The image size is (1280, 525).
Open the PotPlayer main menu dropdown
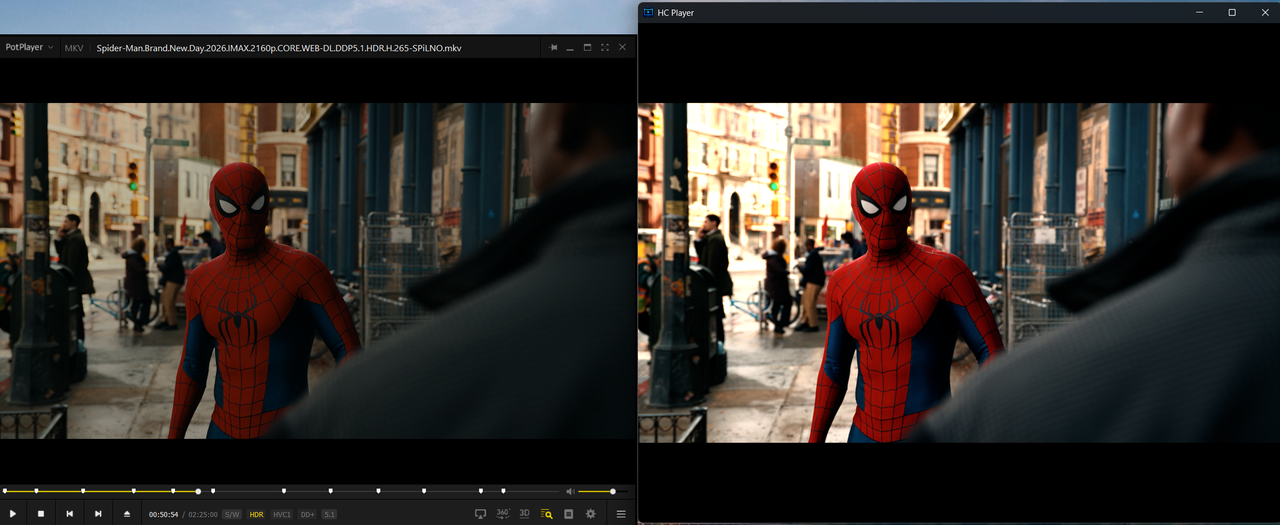(30, 47)
